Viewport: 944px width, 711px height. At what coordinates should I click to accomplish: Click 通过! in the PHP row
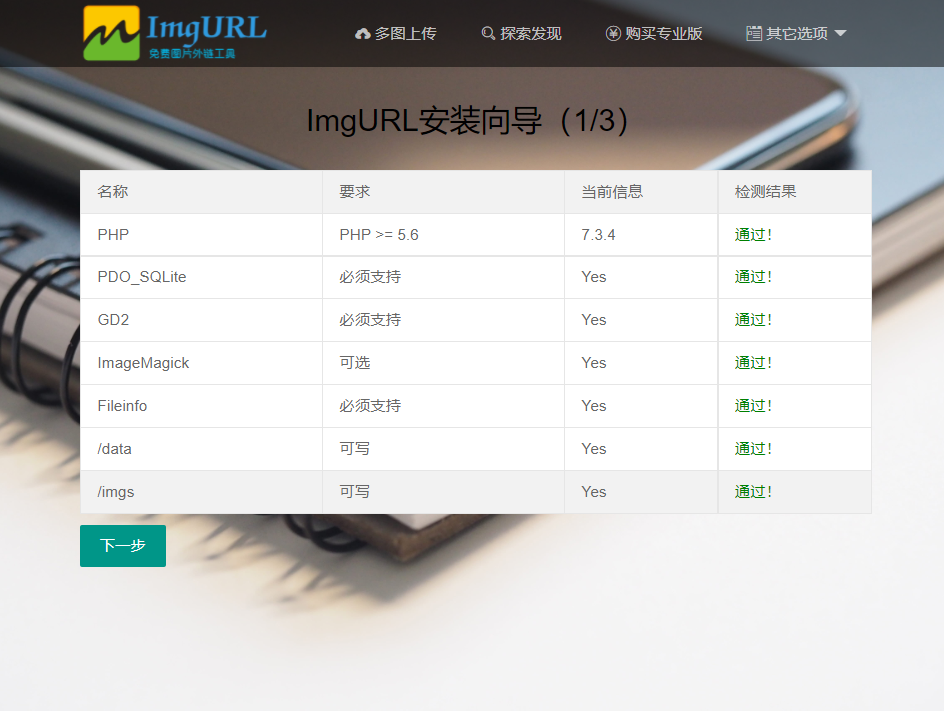coord(753,235)
